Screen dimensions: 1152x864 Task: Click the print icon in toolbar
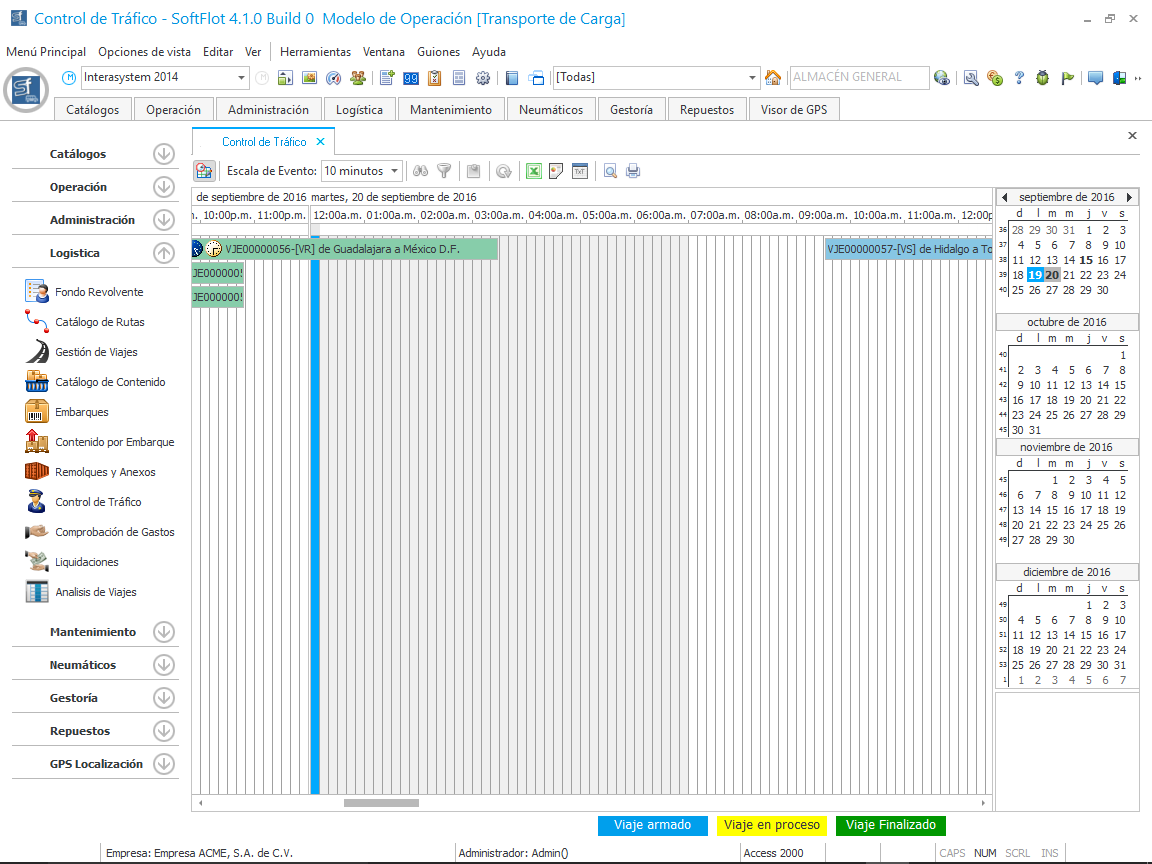(633, 171)
